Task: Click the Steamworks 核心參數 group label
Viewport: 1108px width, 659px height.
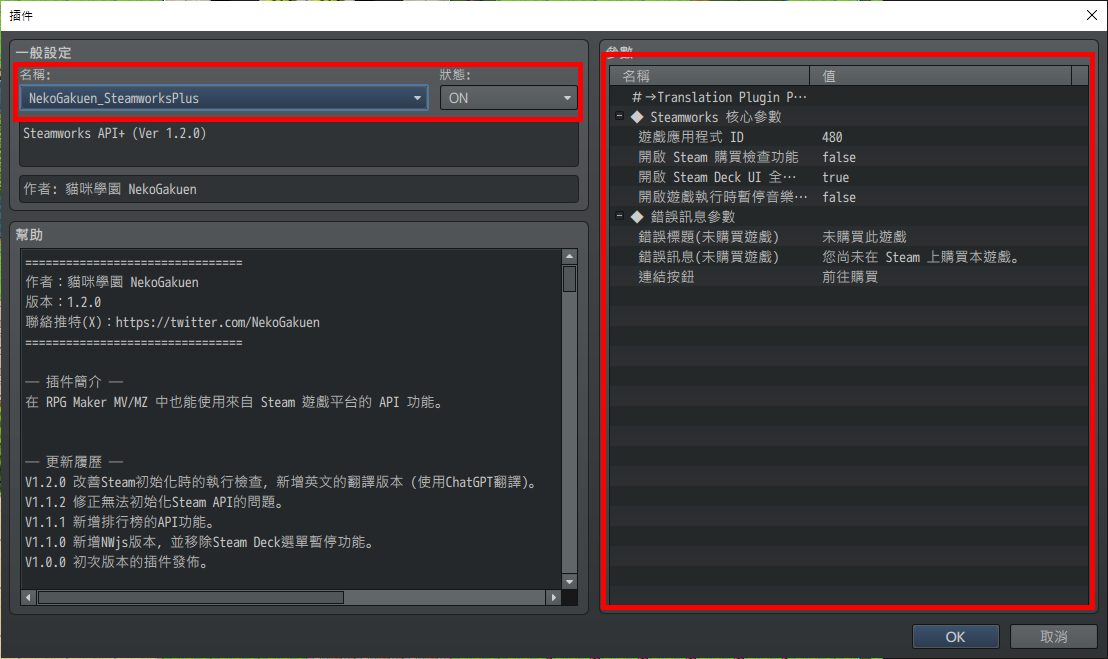Action: (715, 117)
